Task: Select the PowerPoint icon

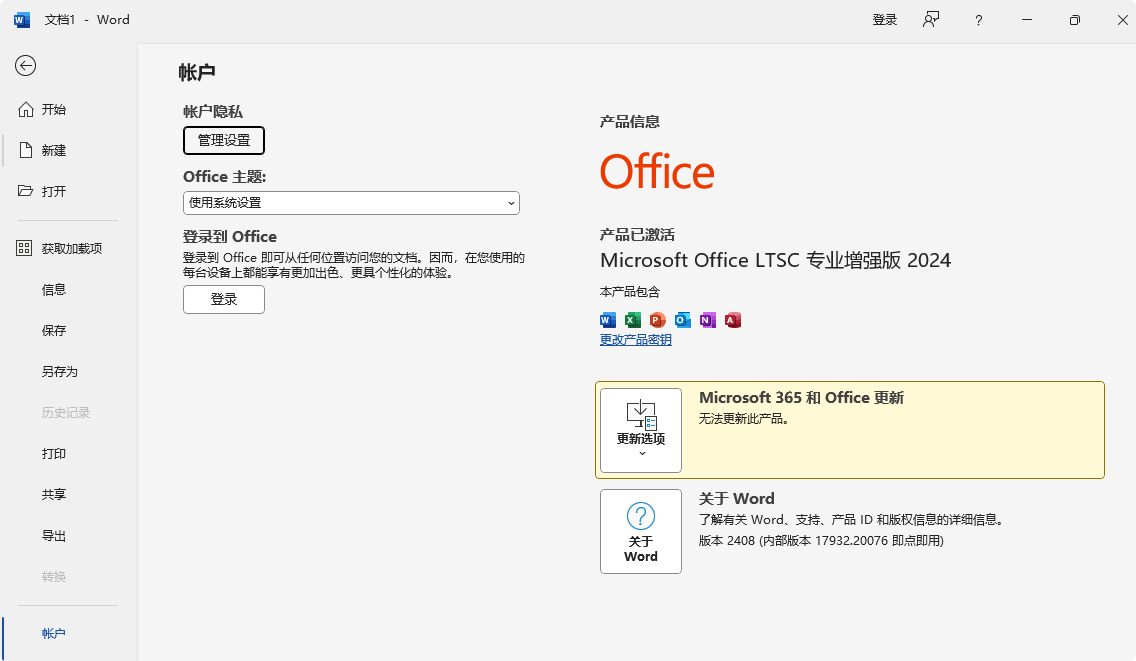Action: click(657, 319)
